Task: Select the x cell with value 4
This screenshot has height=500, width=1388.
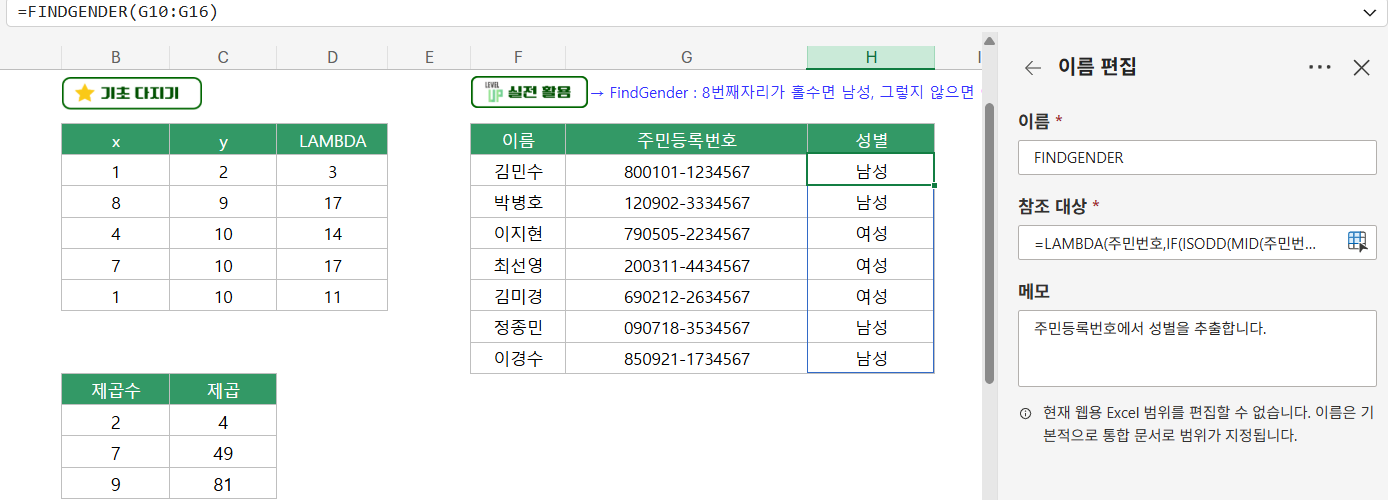Action: click(116, 233)
